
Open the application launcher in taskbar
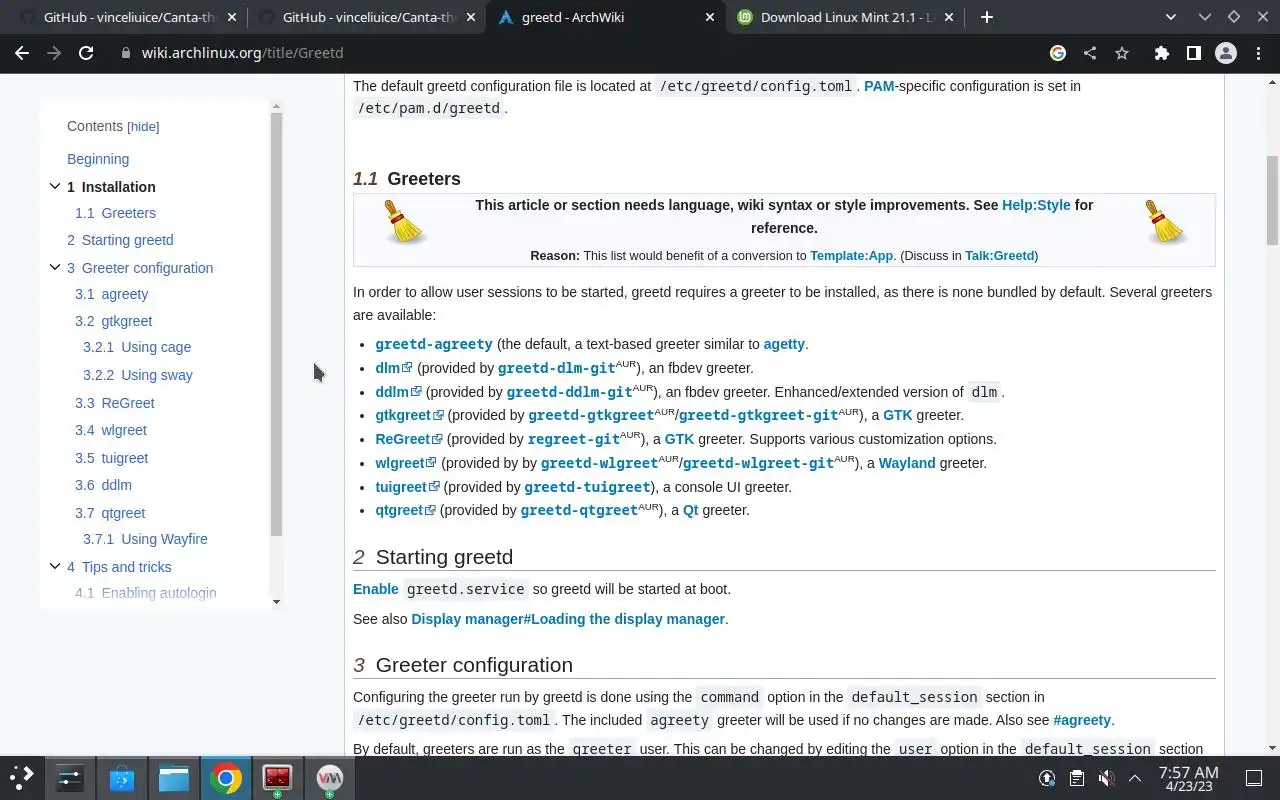[22, 777]
